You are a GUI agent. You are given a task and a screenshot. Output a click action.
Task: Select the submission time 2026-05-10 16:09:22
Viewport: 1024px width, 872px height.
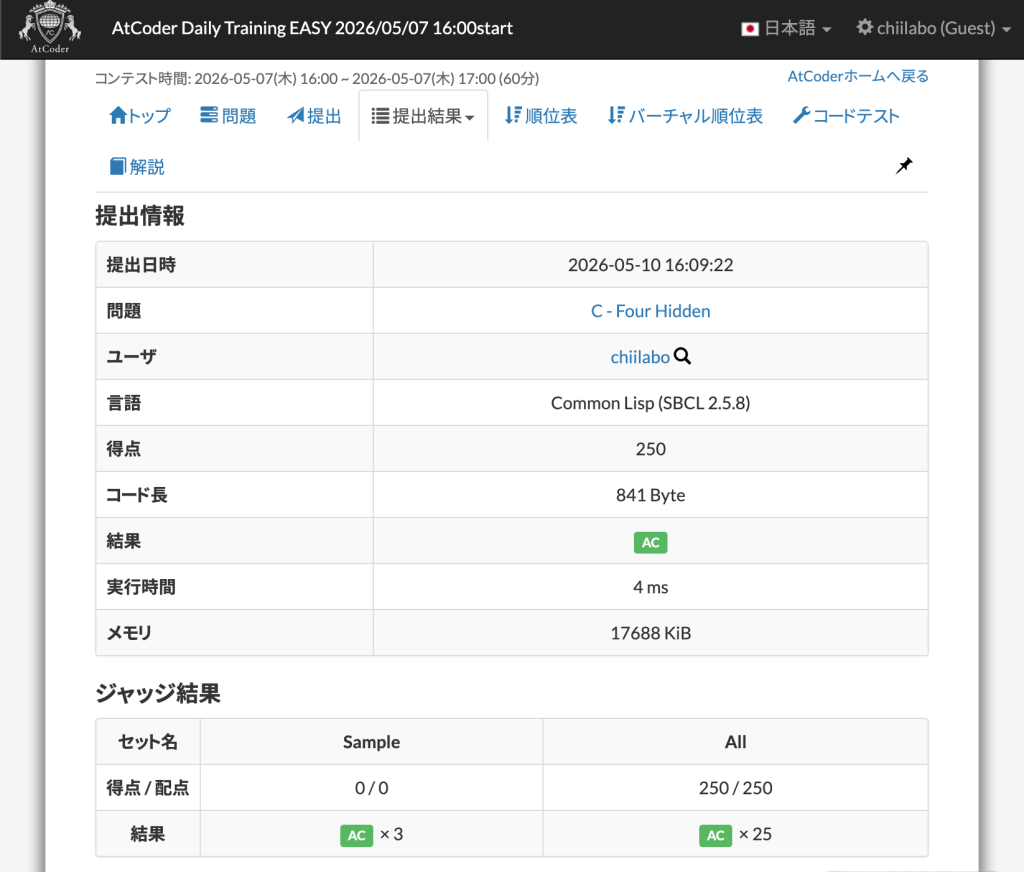650,265
